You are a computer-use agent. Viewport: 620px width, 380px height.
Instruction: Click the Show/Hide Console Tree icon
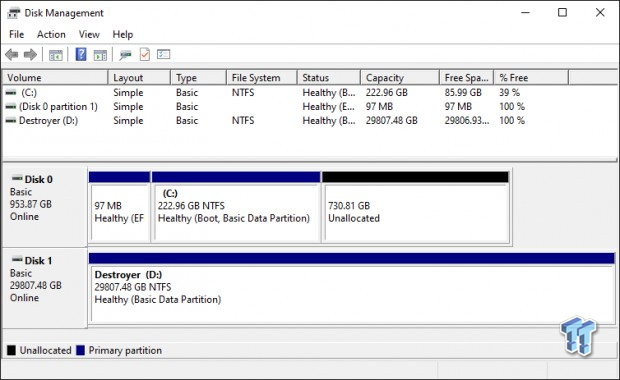click(x=56, y=55)
